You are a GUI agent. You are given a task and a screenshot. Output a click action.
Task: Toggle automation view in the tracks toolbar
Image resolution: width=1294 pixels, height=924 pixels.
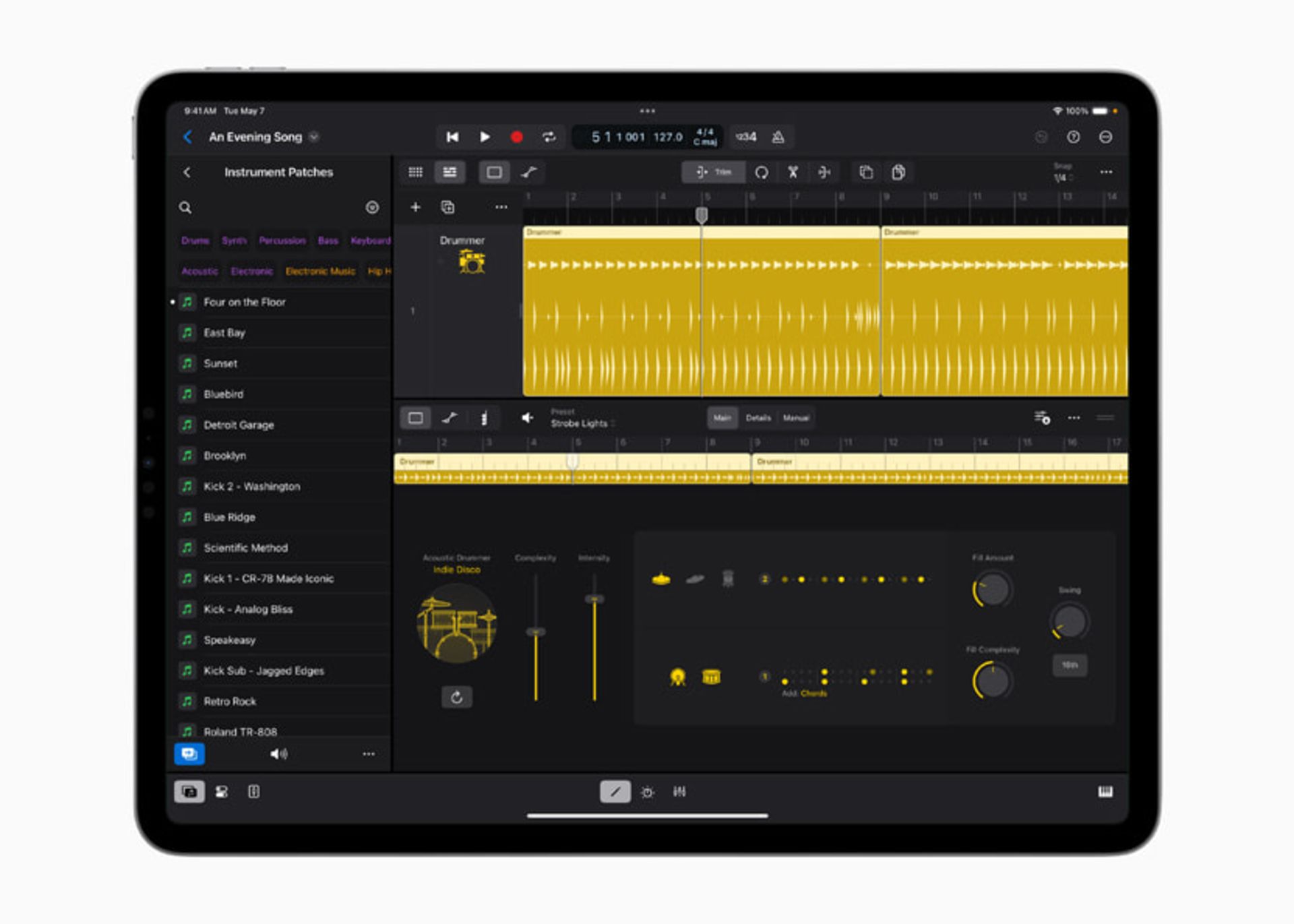coord(532,173)
